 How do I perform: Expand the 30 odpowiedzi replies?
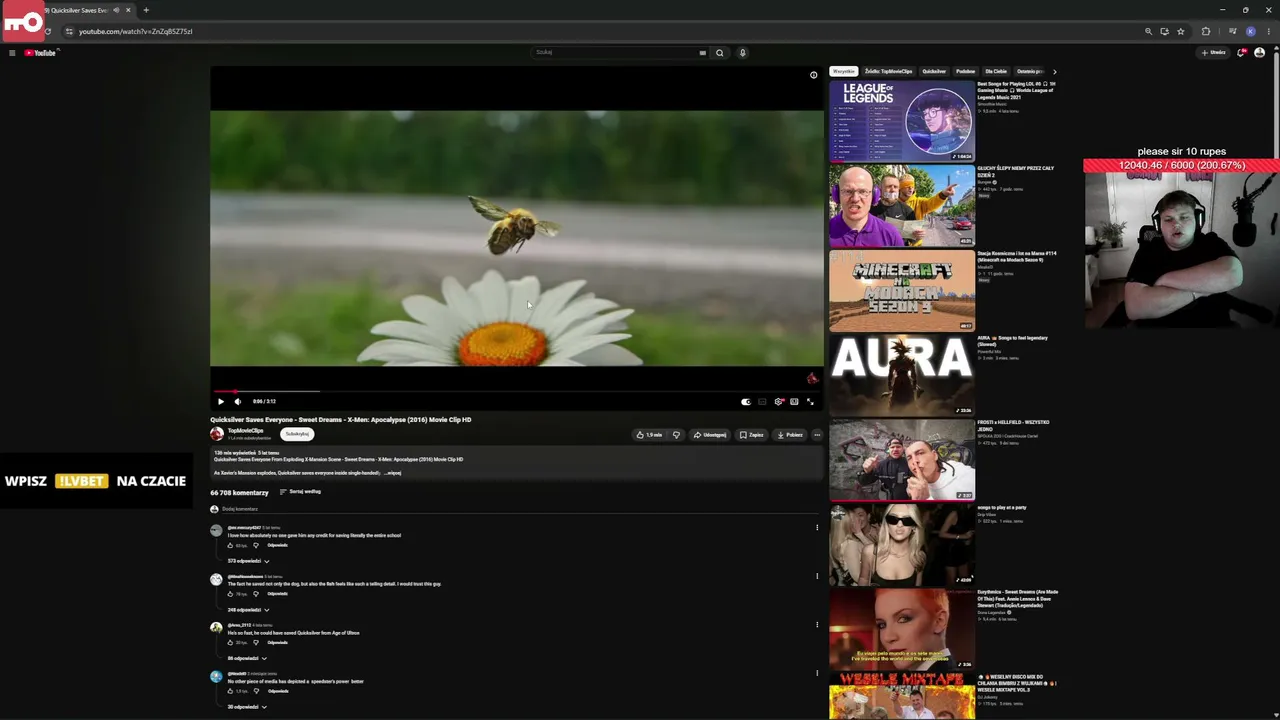[247, 707]
